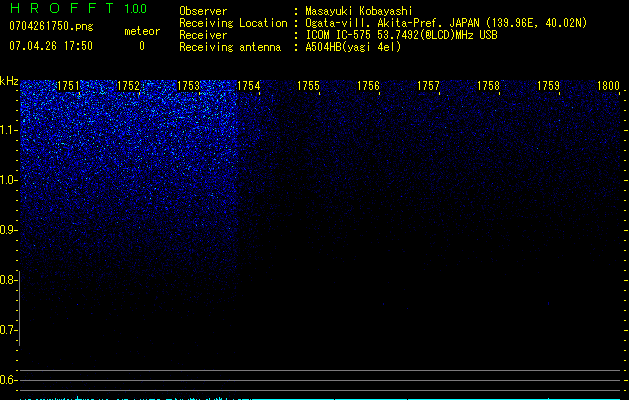This screenshot has width=629, height=400.
Task: Click the 0.8 kHz axis label
Action: click(x=8, y=280)
